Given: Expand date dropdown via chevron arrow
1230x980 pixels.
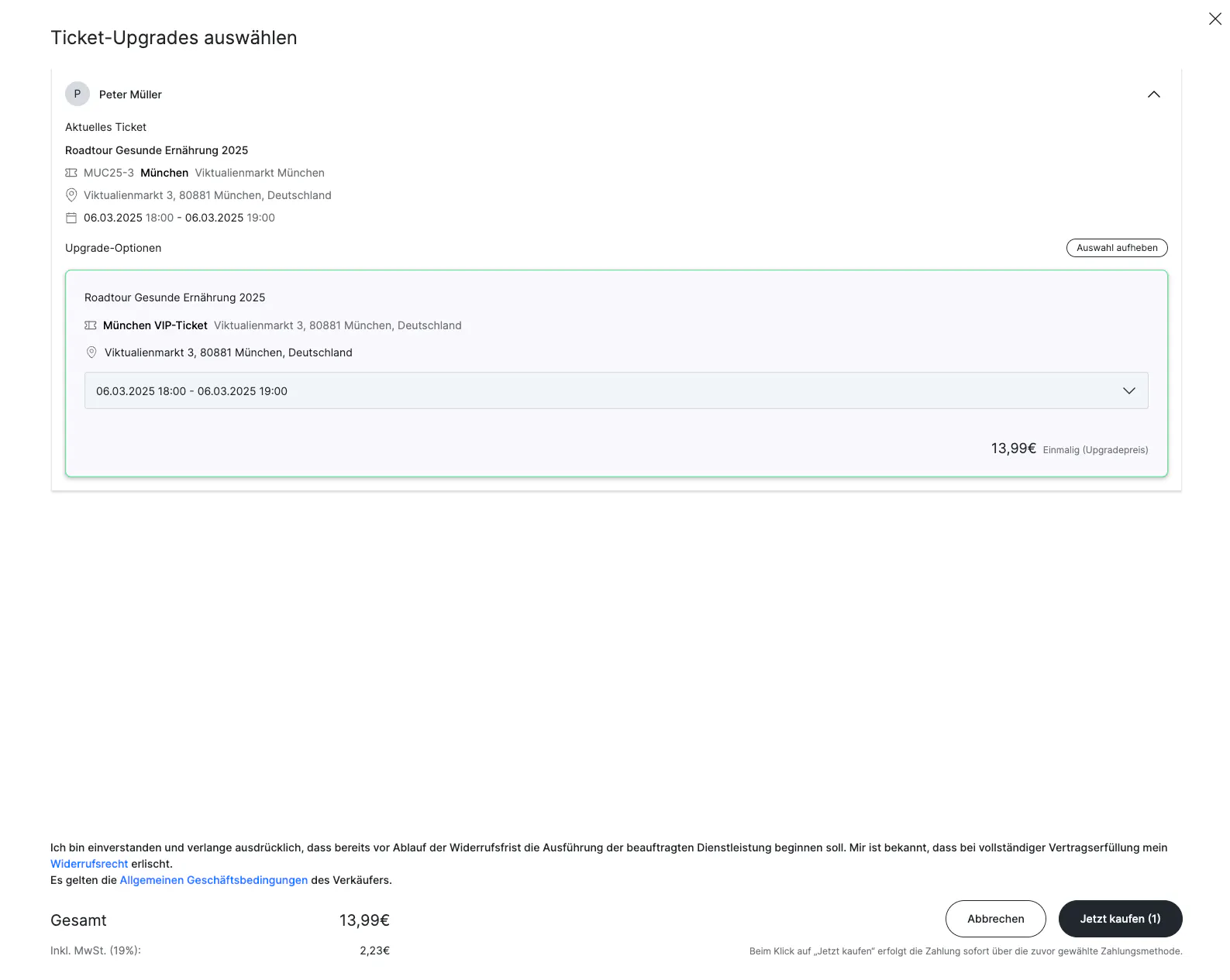Looking at the screenshot, I should point(1128,391).
